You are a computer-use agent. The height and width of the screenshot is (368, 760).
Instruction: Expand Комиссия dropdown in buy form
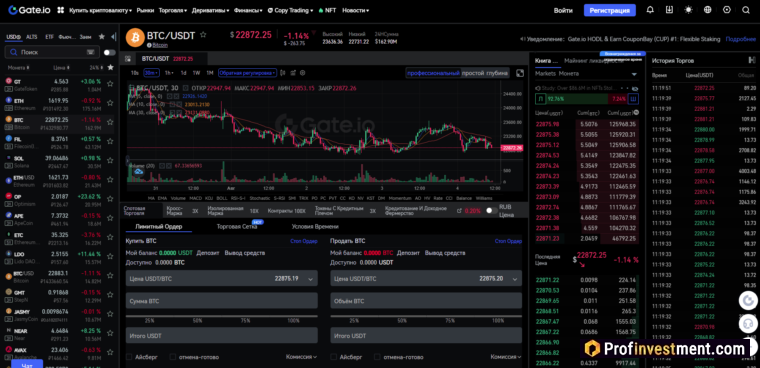[301, 357]
